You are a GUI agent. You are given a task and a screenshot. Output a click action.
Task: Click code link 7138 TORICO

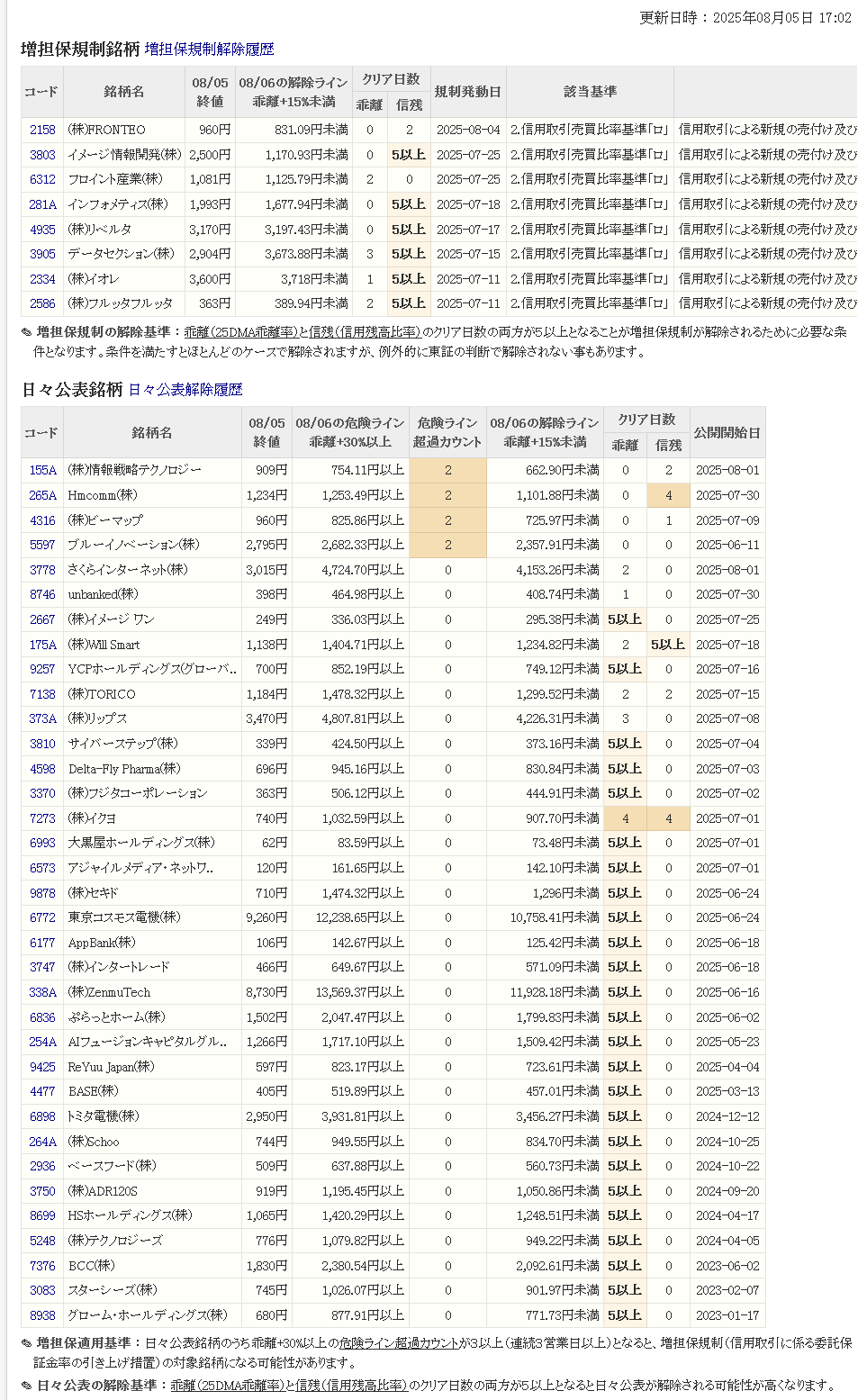[42, 694]
